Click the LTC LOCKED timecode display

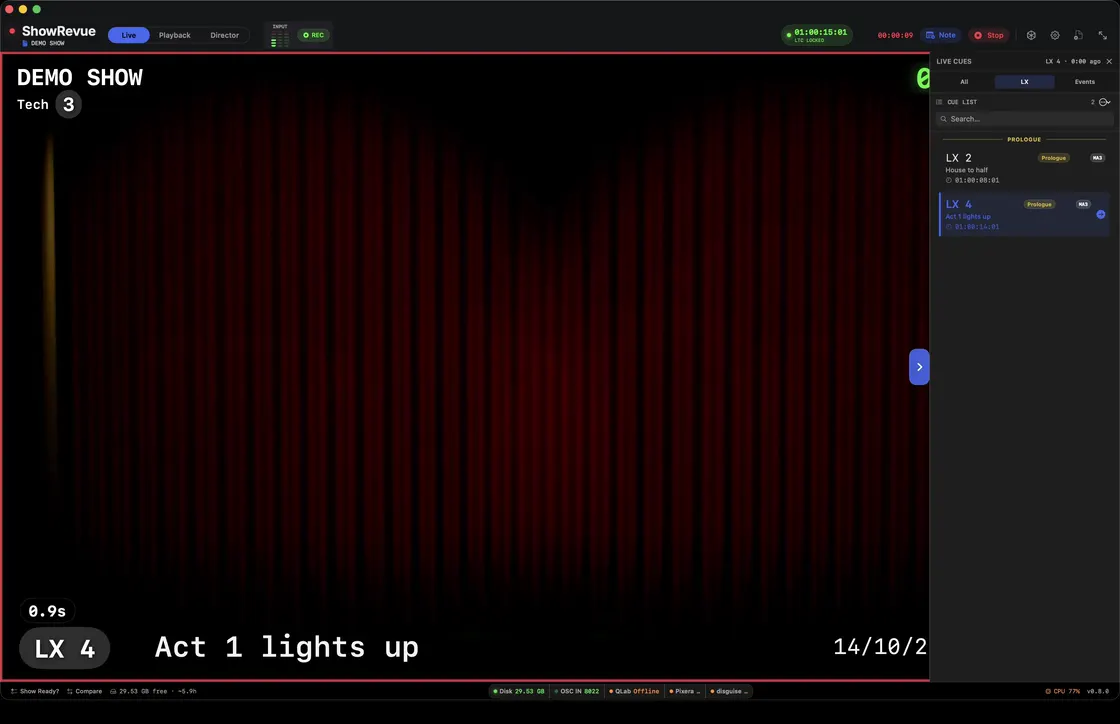tap(816, 35)
